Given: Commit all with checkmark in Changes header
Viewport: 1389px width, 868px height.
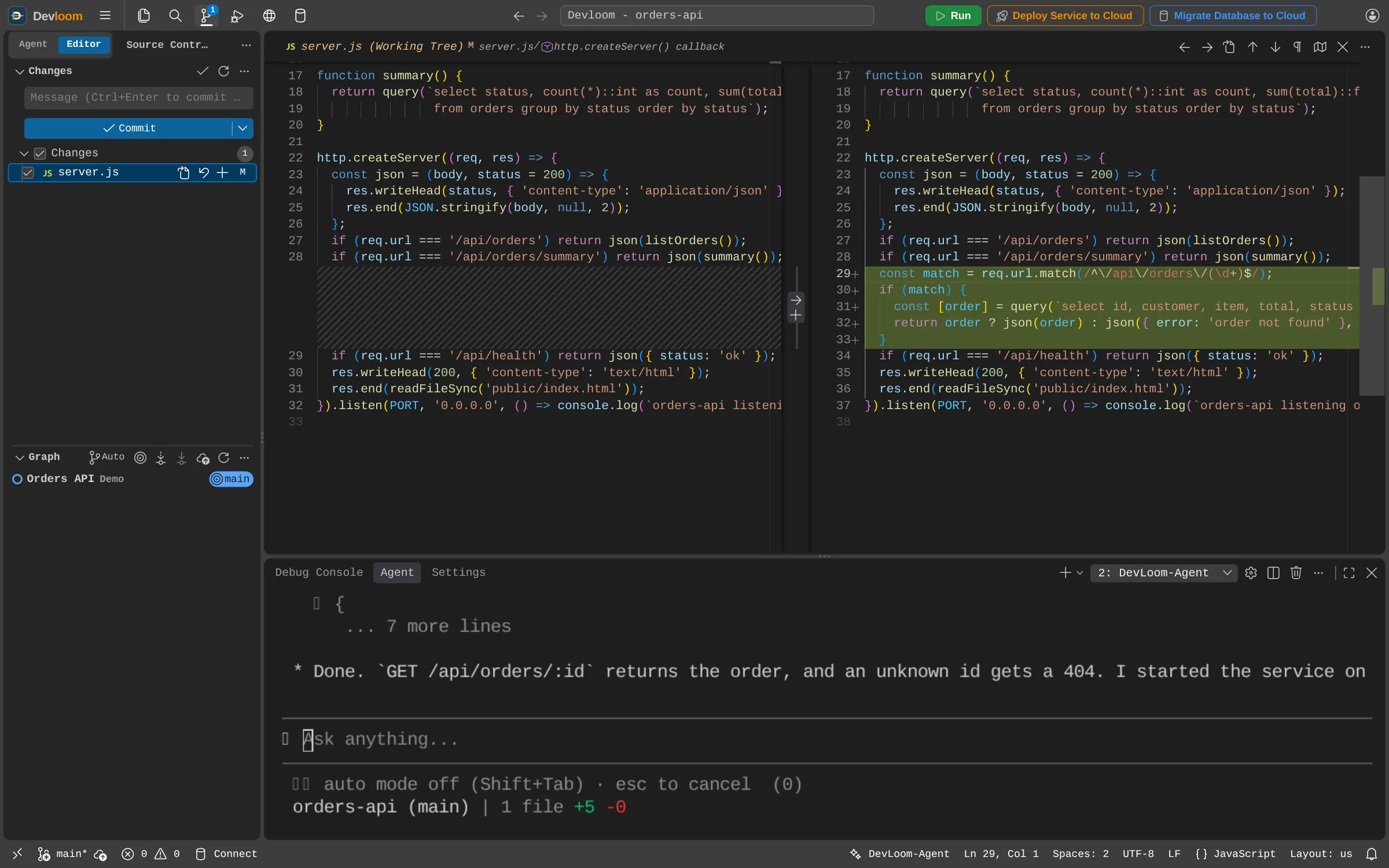Looking at the screenshot, I should point(202,71).
